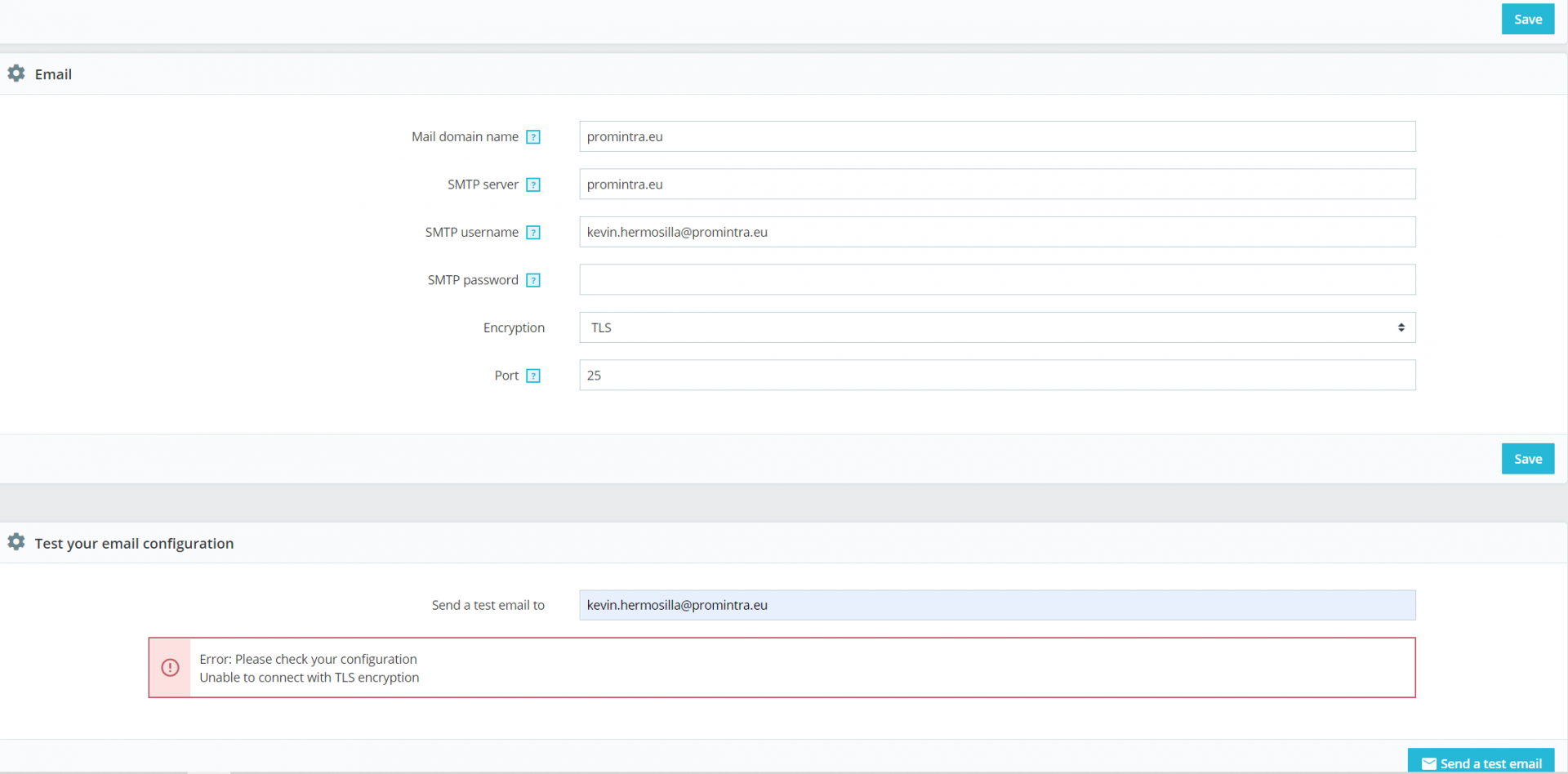Click the gear icon beside Test your email configuration
The image size is (1568, 774).
(x=16, y=542)
